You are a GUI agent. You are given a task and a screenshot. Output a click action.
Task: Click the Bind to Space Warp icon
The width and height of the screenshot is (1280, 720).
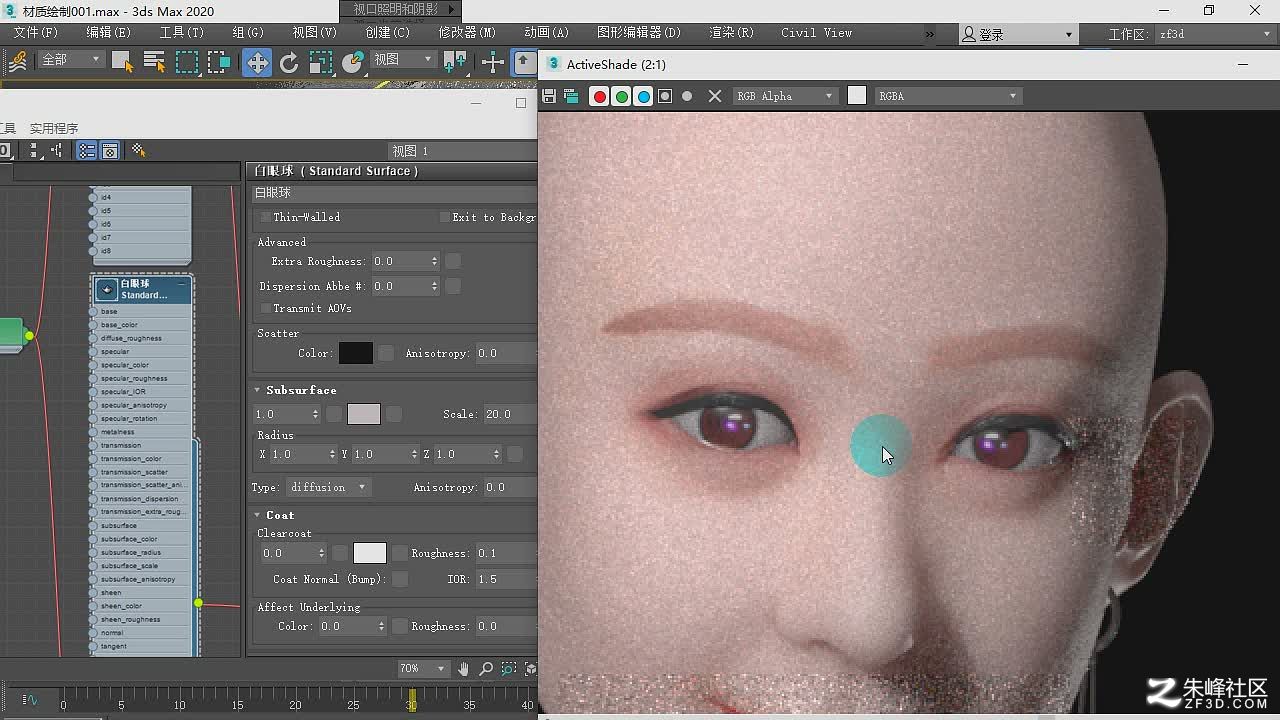(17, 62)
